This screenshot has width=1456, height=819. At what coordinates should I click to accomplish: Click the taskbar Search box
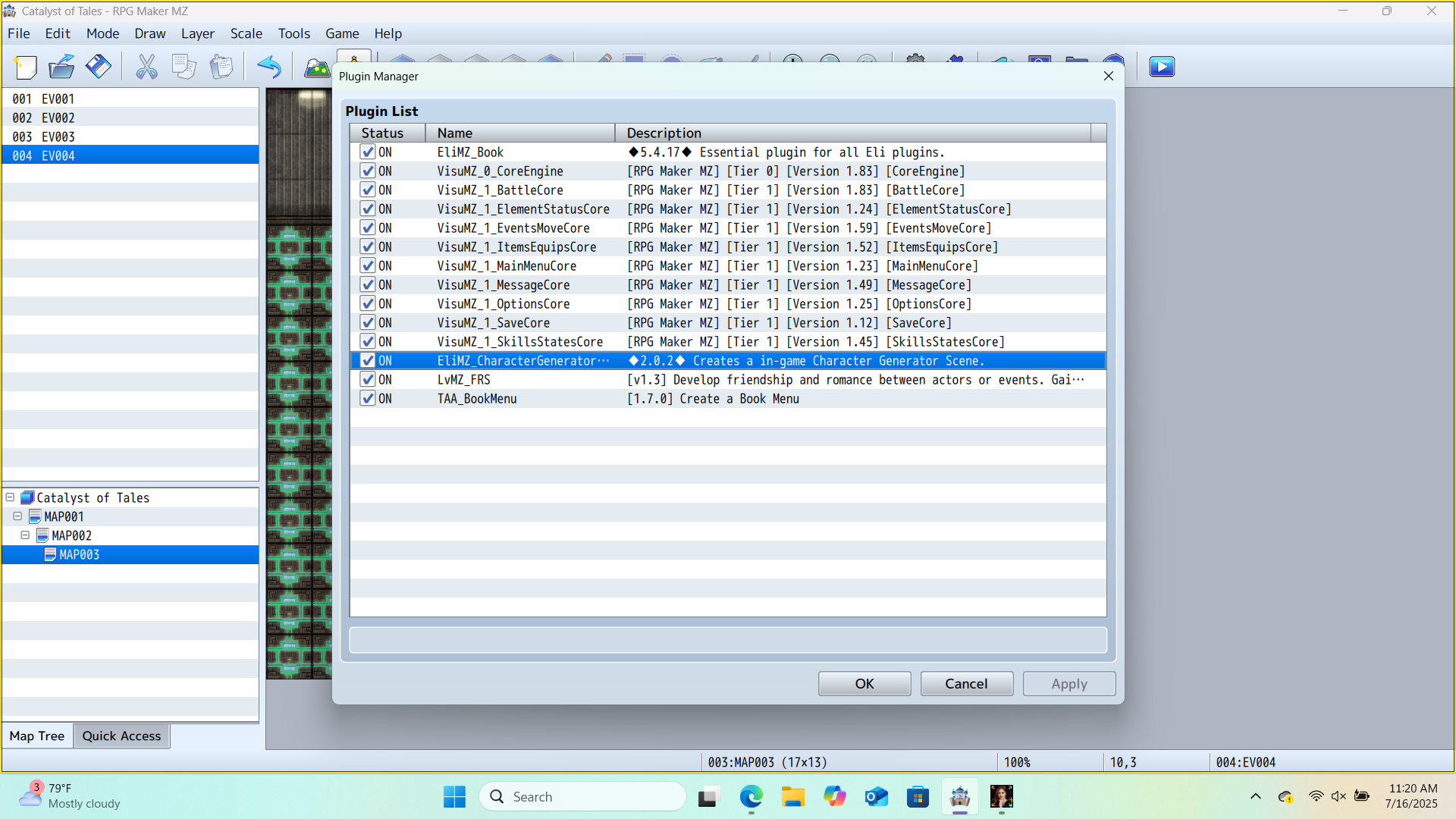[582, 797]
